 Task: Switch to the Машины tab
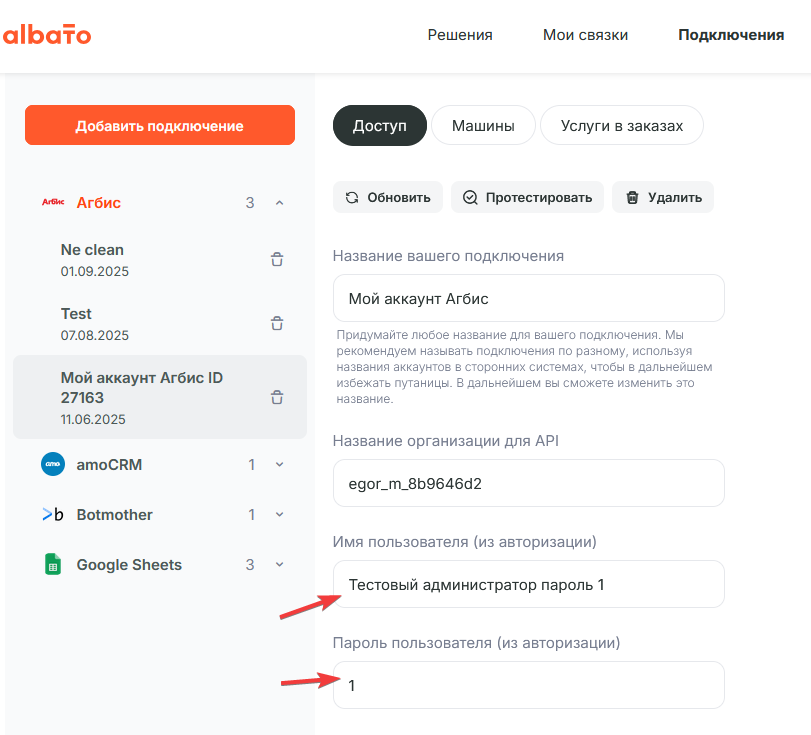click(483, 126)
